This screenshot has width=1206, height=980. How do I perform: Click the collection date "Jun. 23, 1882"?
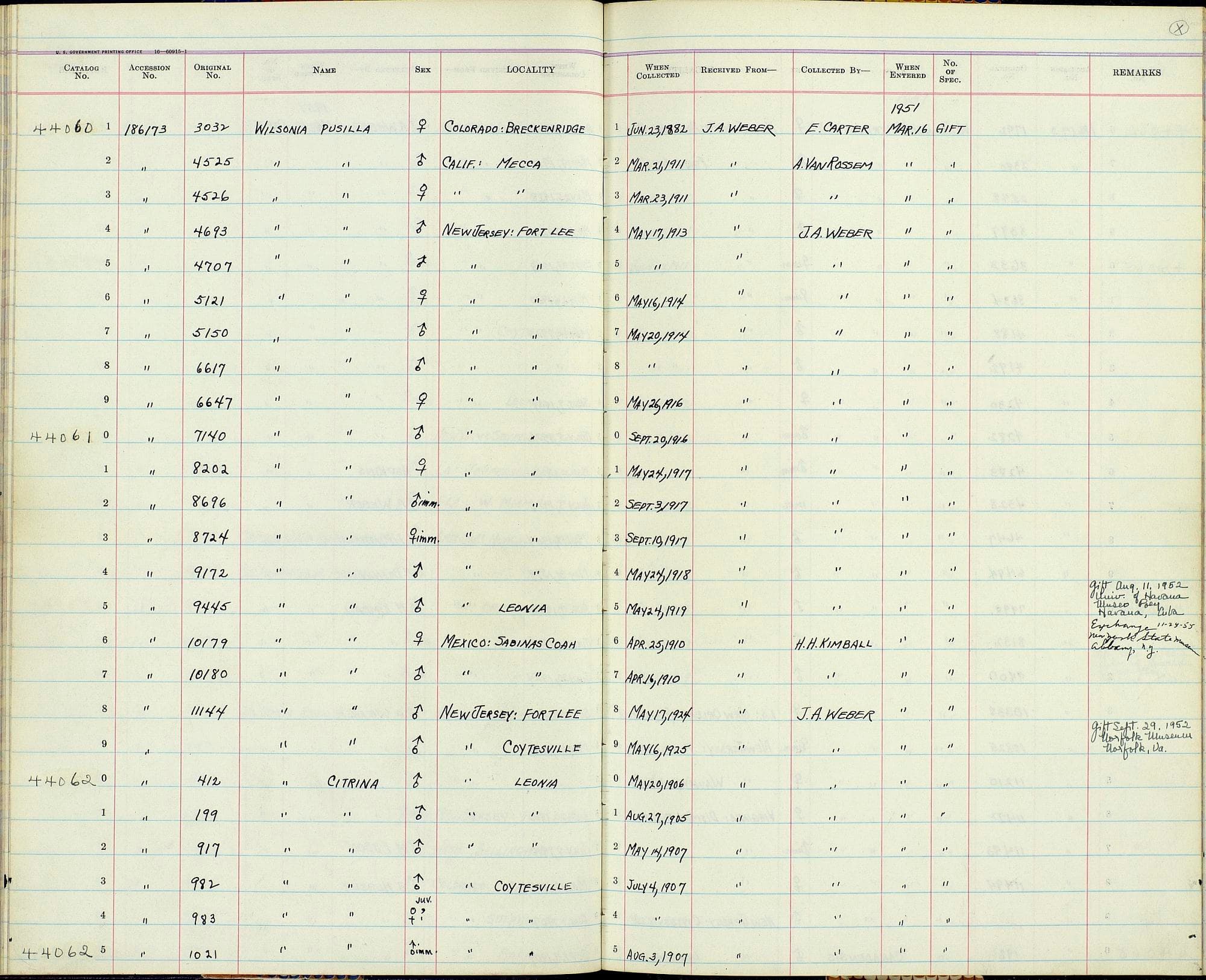(658, 130)
